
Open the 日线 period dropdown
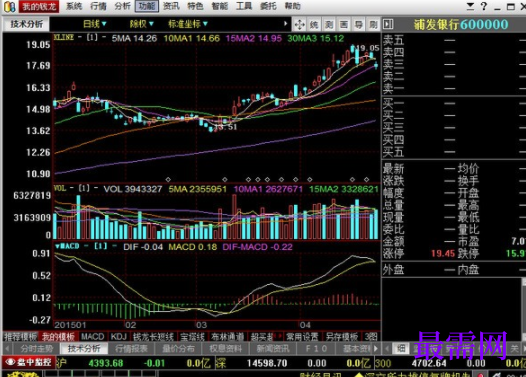coord(95,24)
